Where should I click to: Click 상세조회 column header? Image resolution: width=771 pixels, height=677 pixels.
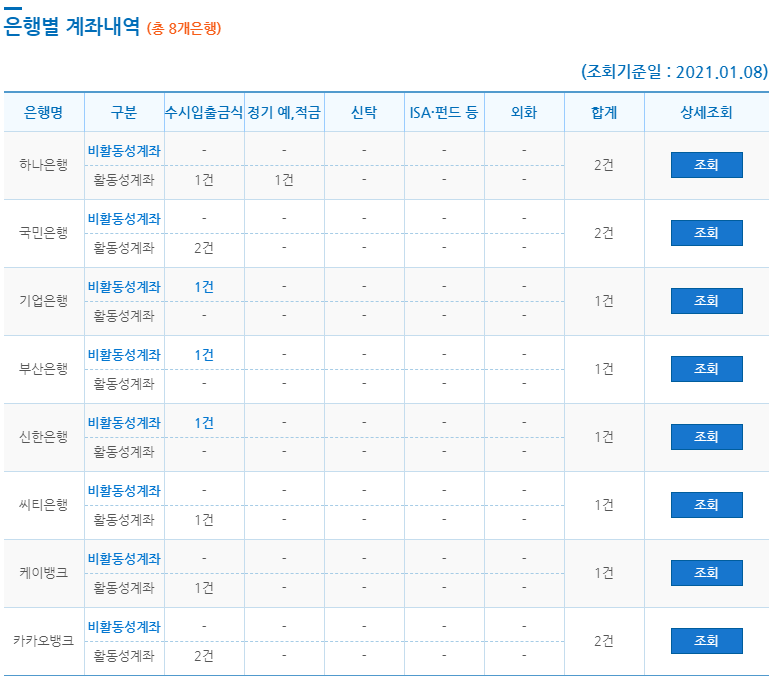706,113
